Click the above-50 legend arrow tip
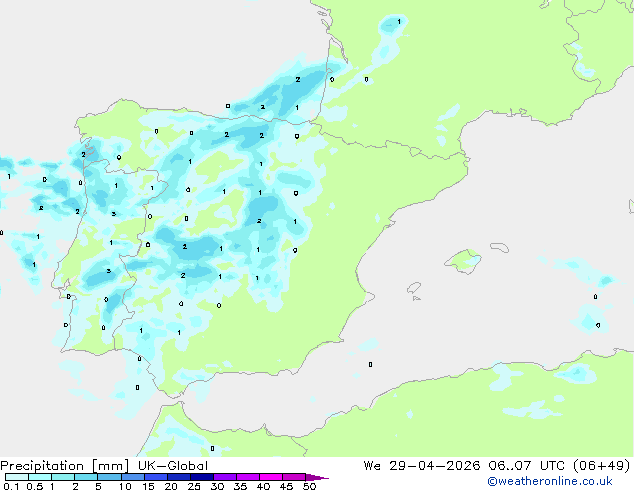The image size is (634, 490). click(317, 477)
